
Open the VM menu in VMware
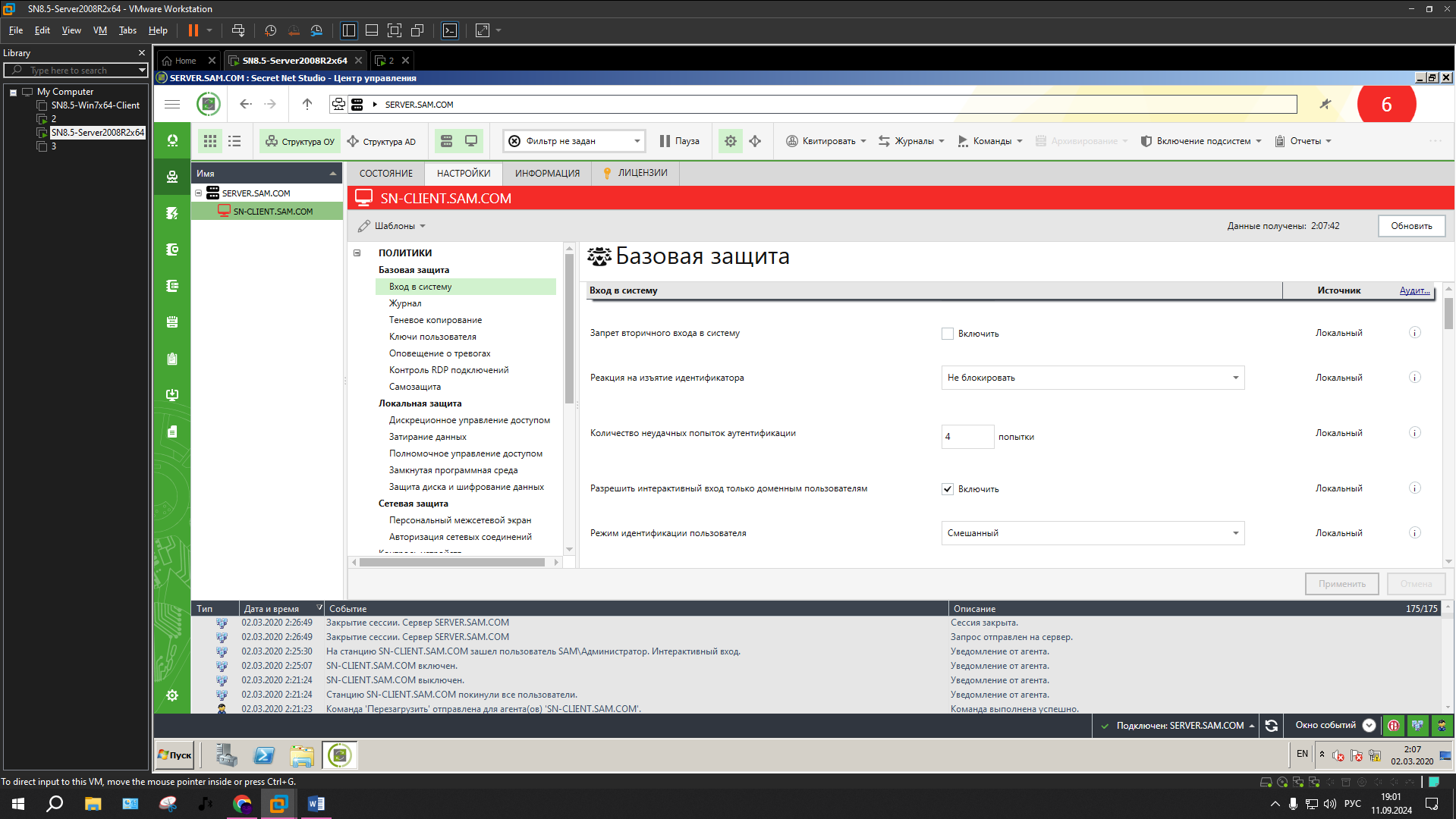coord(99,30)
